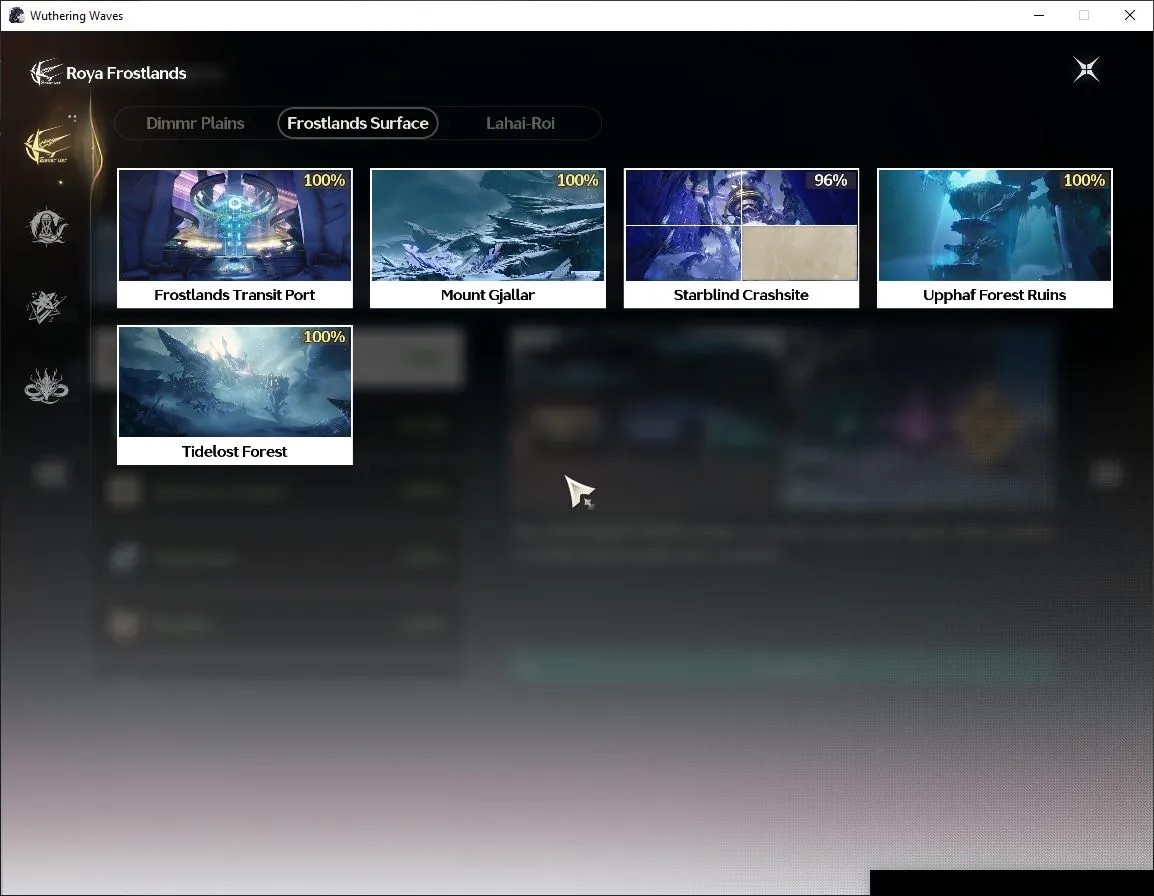Open the Tidelost Forest area card
The width and height of the screenshot is (1154, 896).
click(235, 395)
